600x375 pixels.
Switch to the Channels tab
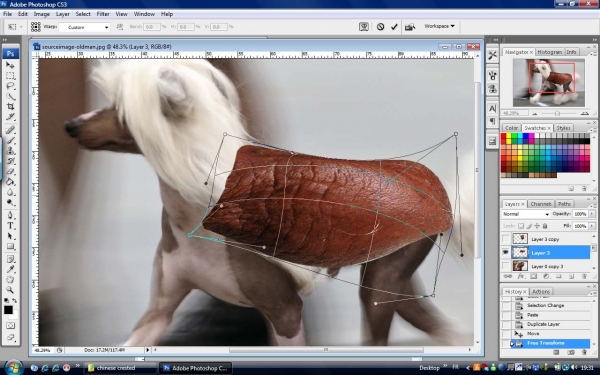[x=541, y=204]
